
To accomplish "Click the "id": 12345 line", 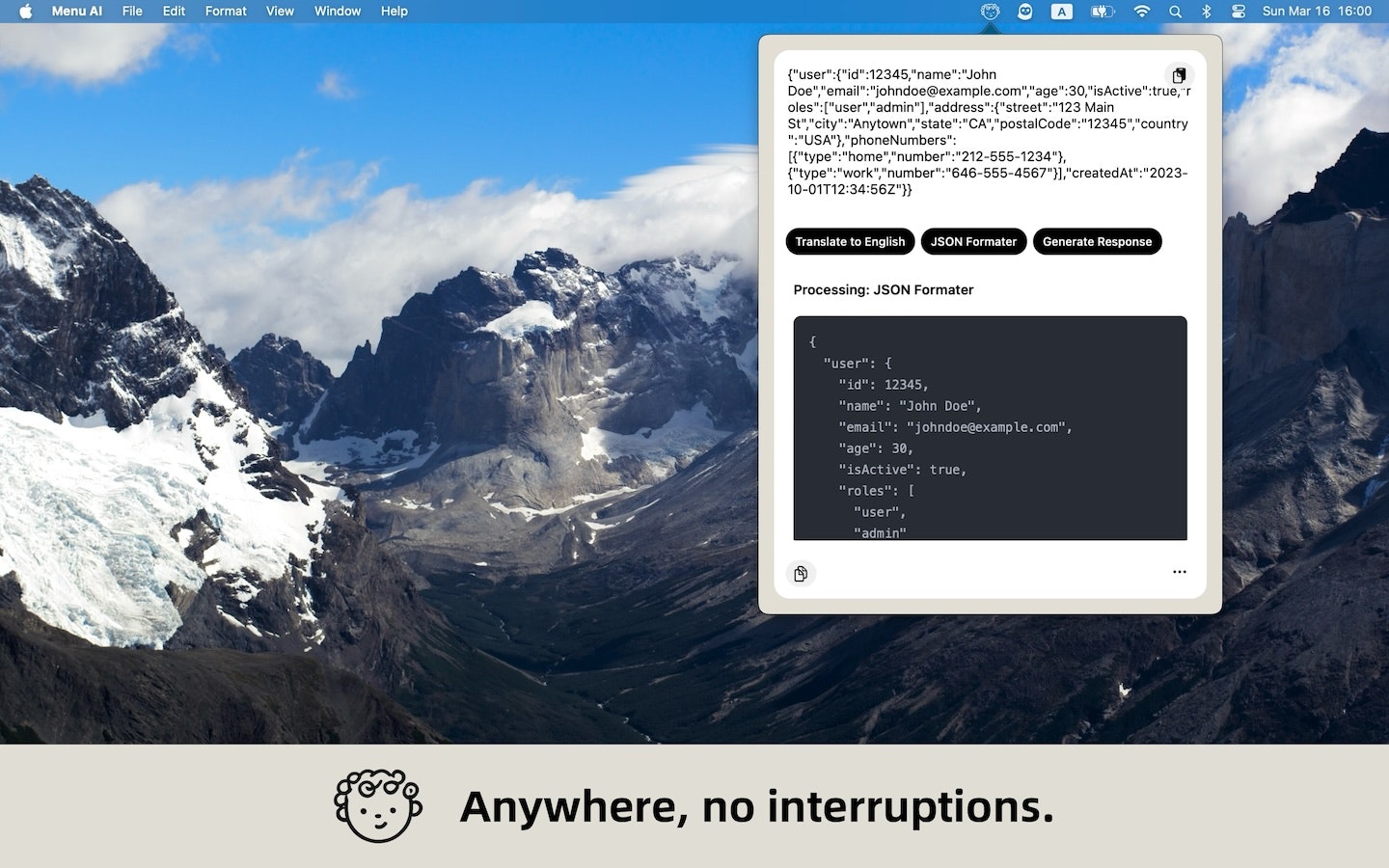I will point(883,385).
